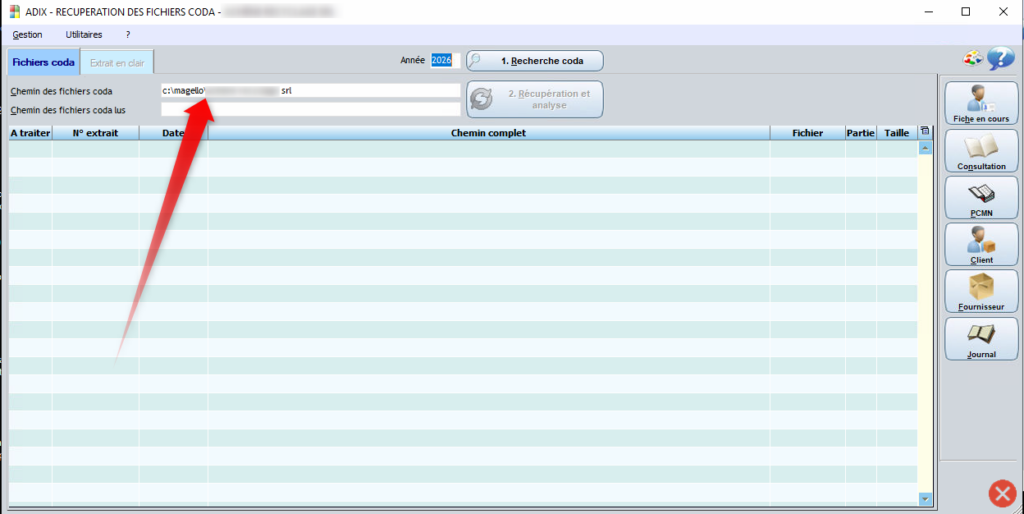Open the Fiche en cours panel
The width and height of the screenshot is (1024, 514).
click(x=980, y=103)
